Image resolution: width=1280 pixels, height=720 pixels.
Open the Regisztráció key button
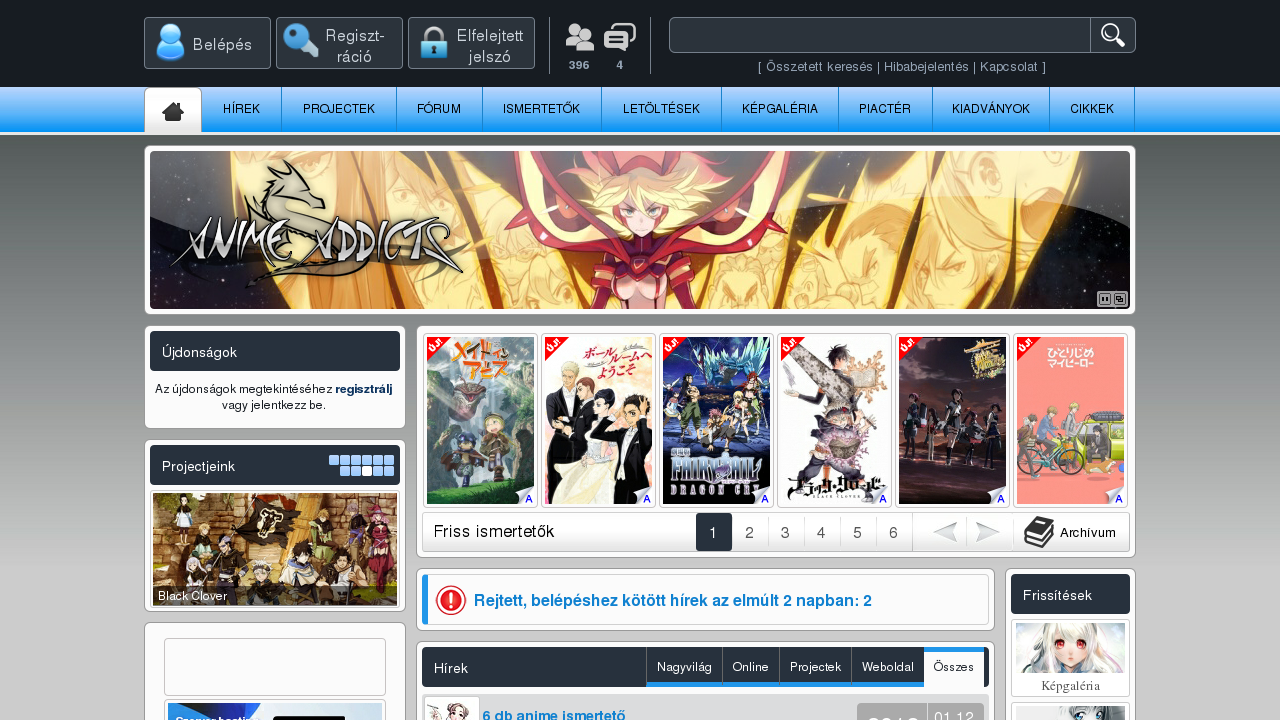pyautogui.click(x=339, y=43)
